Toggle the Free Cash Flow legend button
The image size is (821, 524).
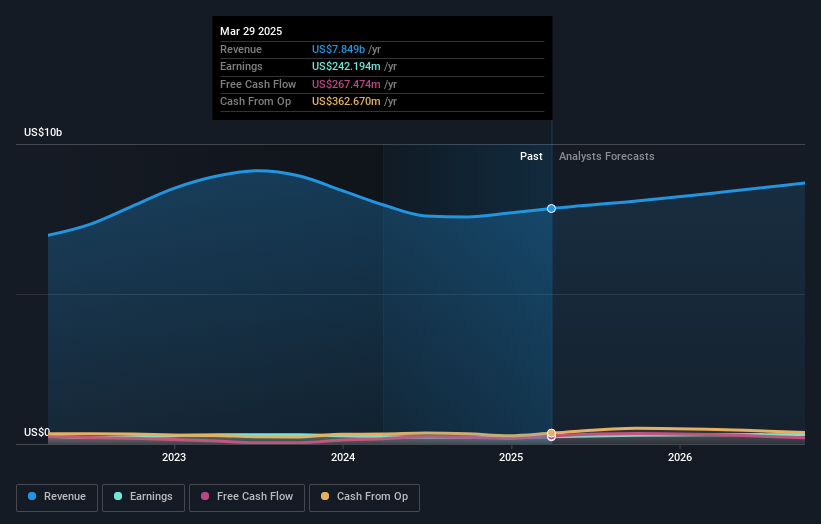247,497
